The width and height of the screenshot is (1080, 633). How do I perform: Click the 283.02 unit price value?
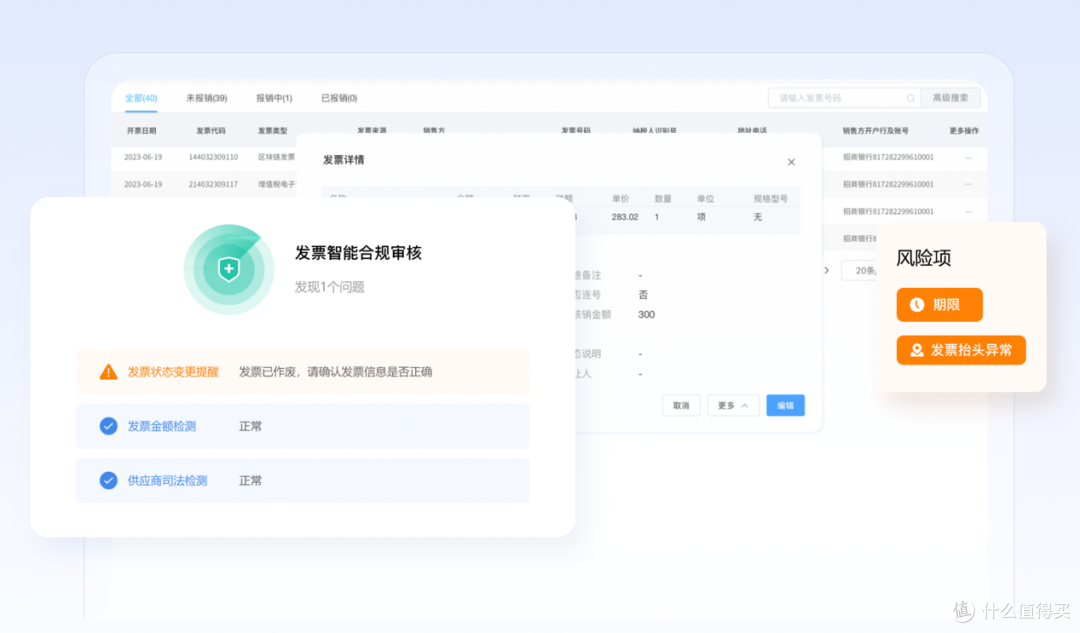coord(625,217)
